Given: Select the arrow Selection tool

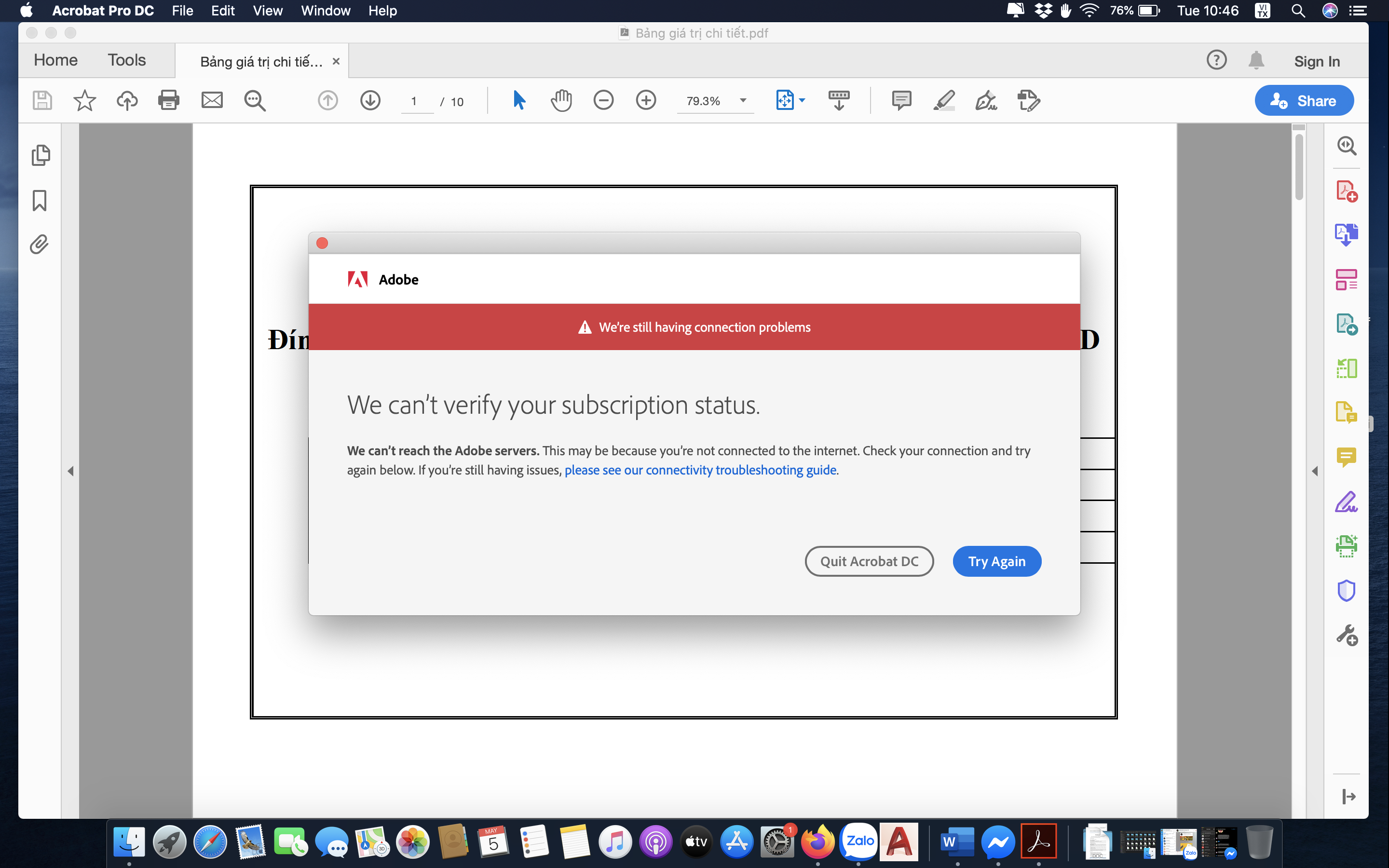Looking at the screenshot, I should tap(519, 100).
